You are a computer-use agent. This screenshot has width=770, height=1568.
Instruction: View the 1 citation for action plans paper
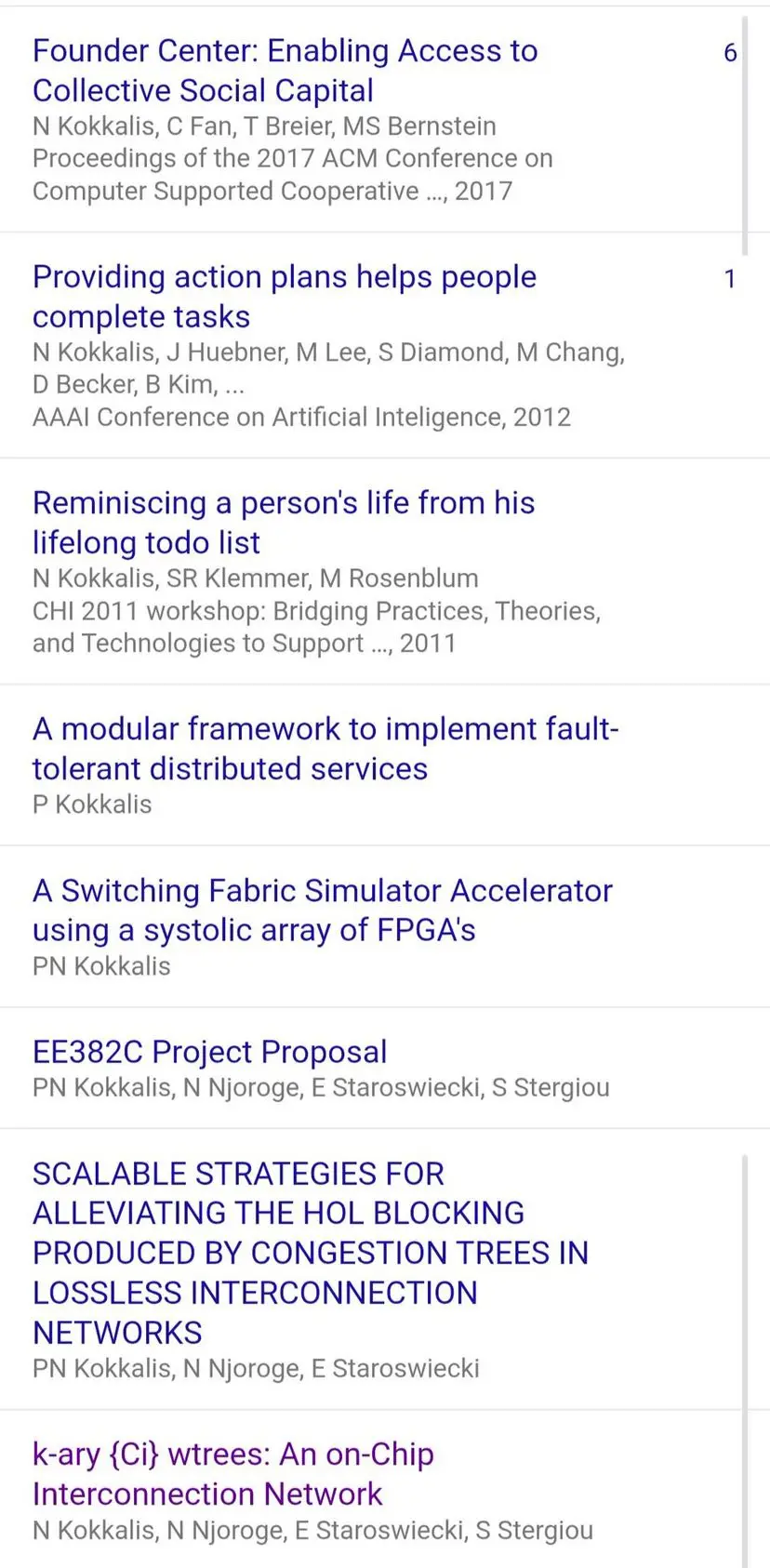pos(730,279)
